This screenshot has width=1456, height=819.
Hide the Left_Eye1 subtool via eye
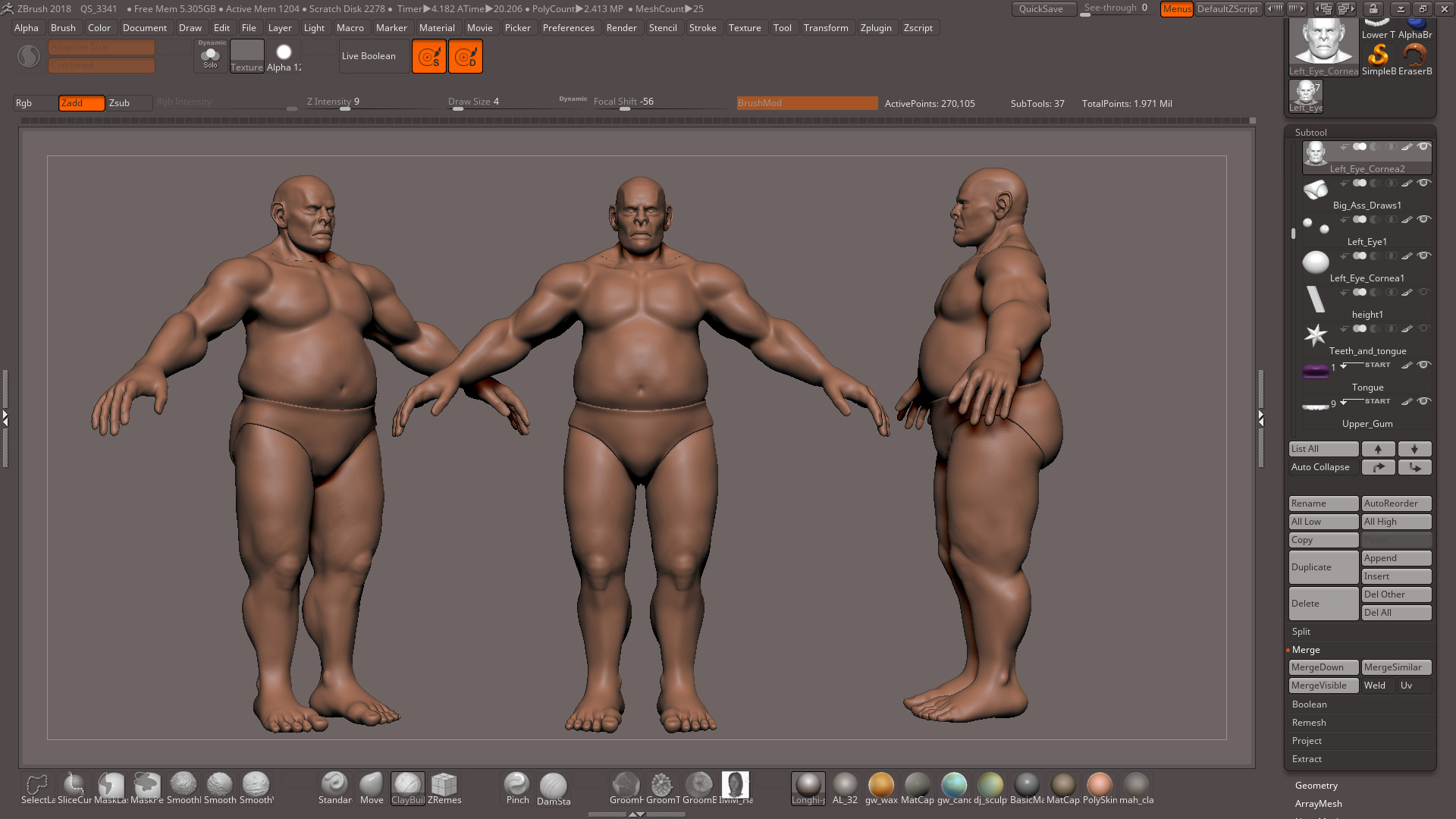tap(1423, 219)
